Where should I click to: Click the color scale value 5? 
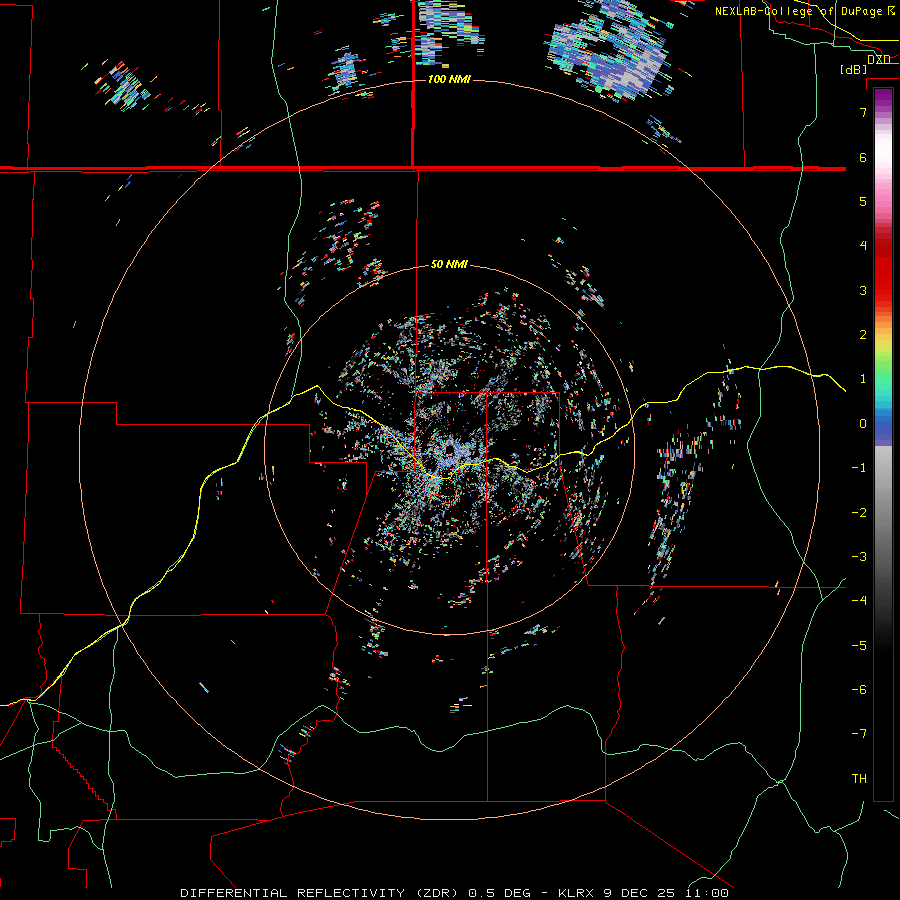click(863, 201)
